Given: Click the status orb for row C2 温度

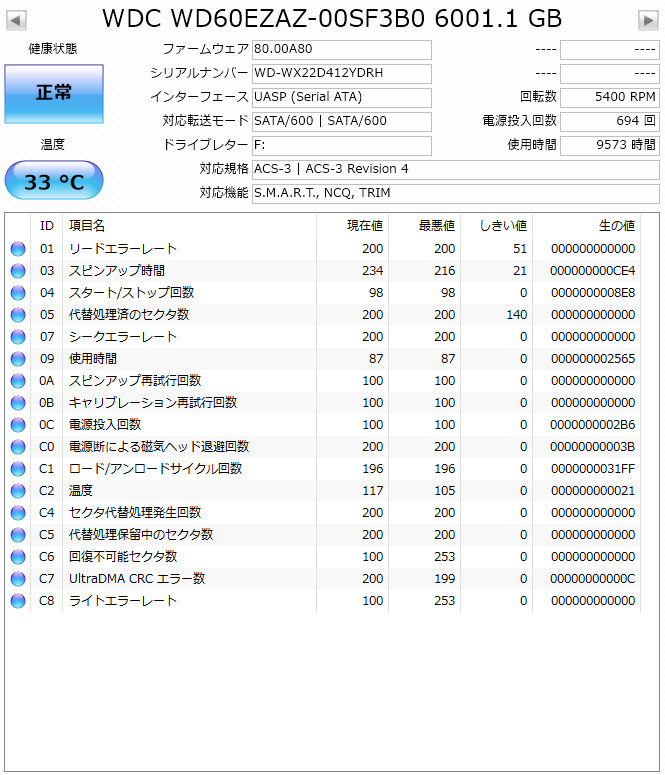Looking at the screenshot, I should coord(18,491).
